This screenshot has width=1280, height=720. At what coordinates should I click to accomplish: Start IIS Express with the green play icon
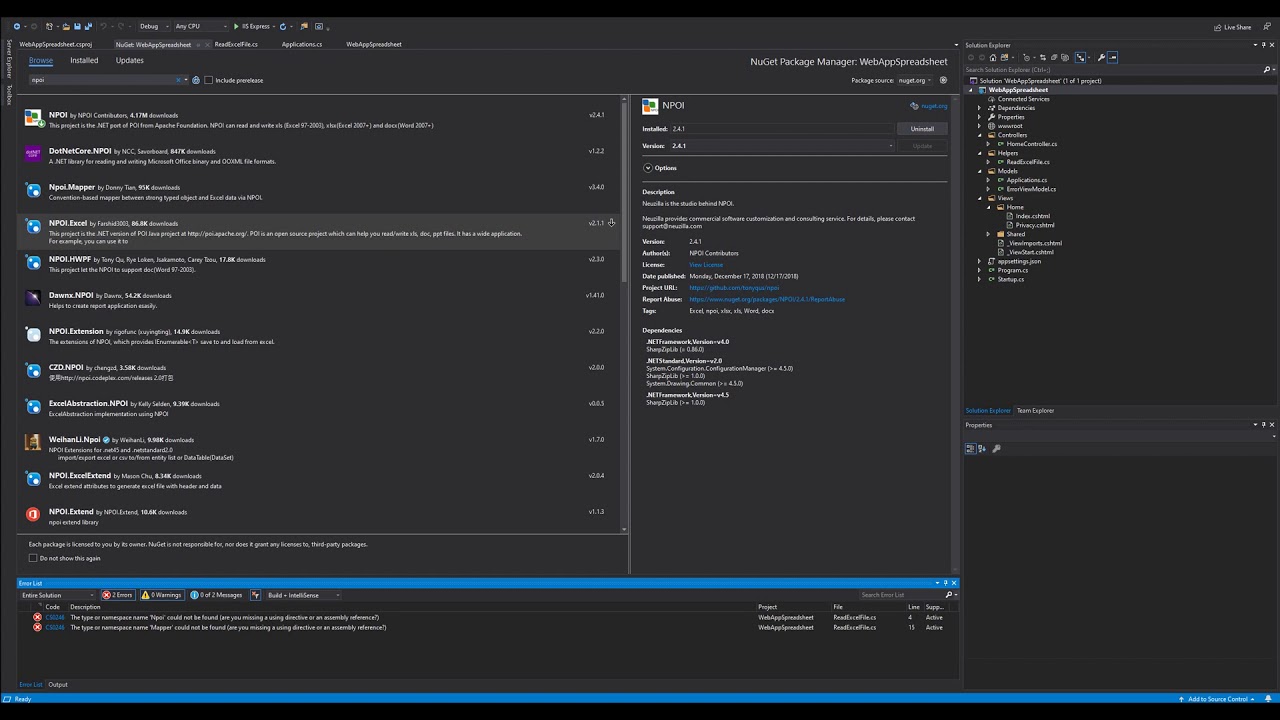coord(236,26)
